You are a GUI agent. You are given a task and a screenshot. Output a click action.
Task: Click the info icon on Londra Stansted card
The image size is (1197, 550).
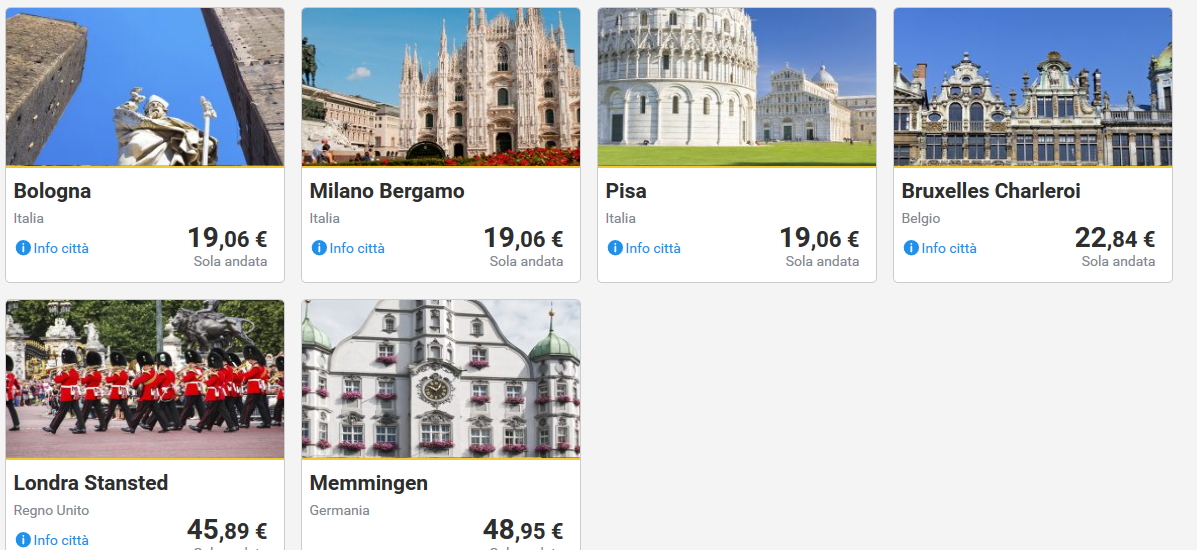tap(23, 540)
